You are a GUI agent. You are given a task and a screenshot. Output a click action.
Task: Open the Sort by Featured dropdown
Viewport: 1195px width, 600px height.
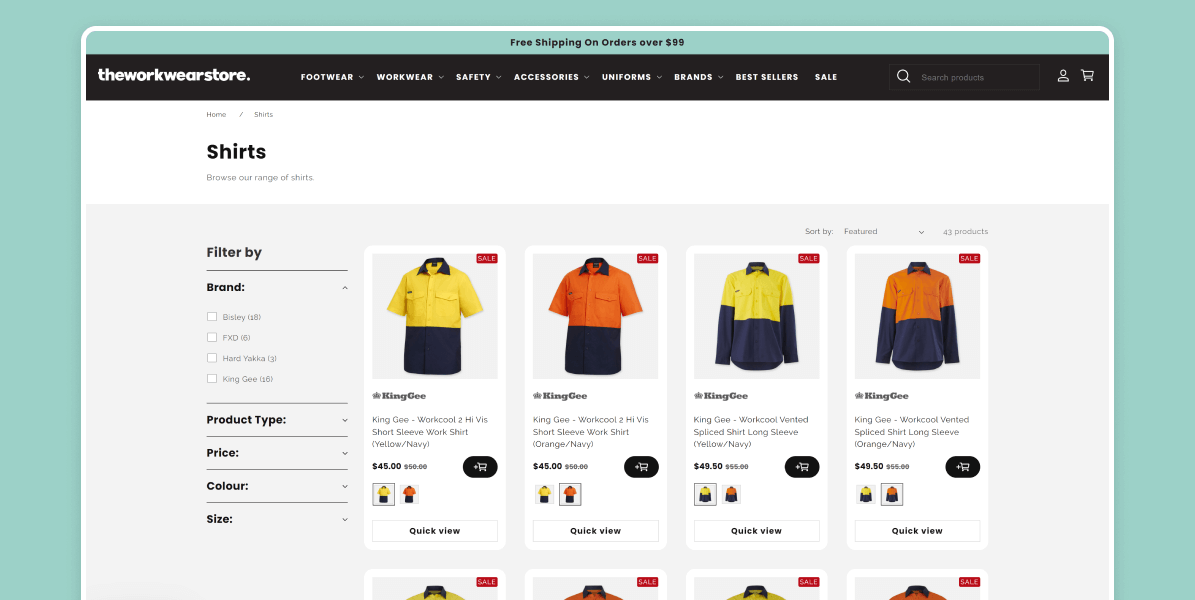(884, 231)
